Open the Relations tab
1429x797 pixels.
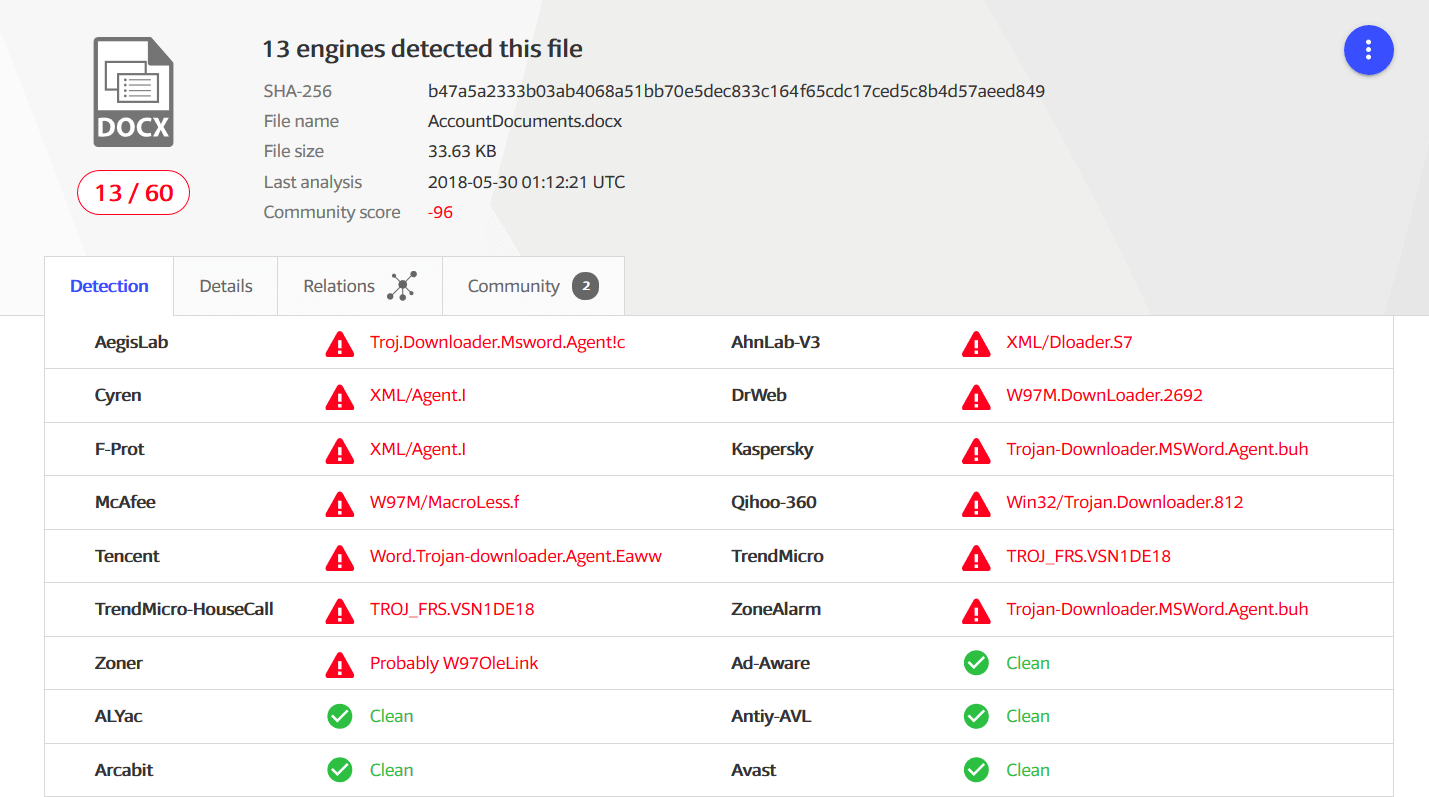tap(360, 286)
